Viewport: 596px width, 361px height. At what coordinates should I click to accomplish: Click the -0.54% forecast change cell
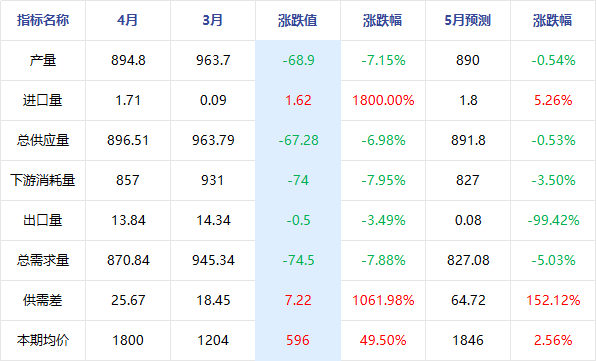point(553,60)
